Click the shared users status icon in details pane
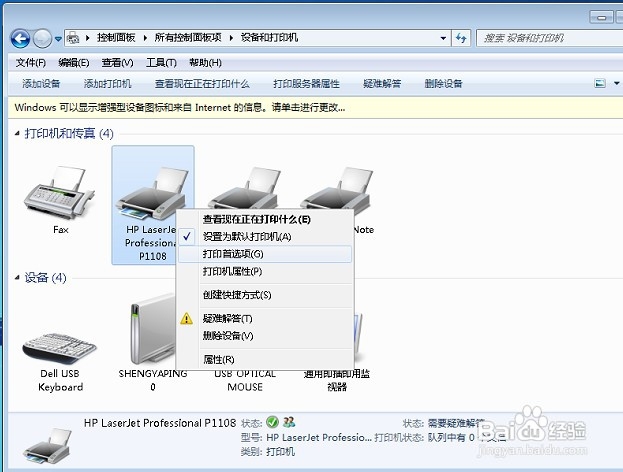The height and width of the screenshot is (472, 623). (x=289, y=422)
